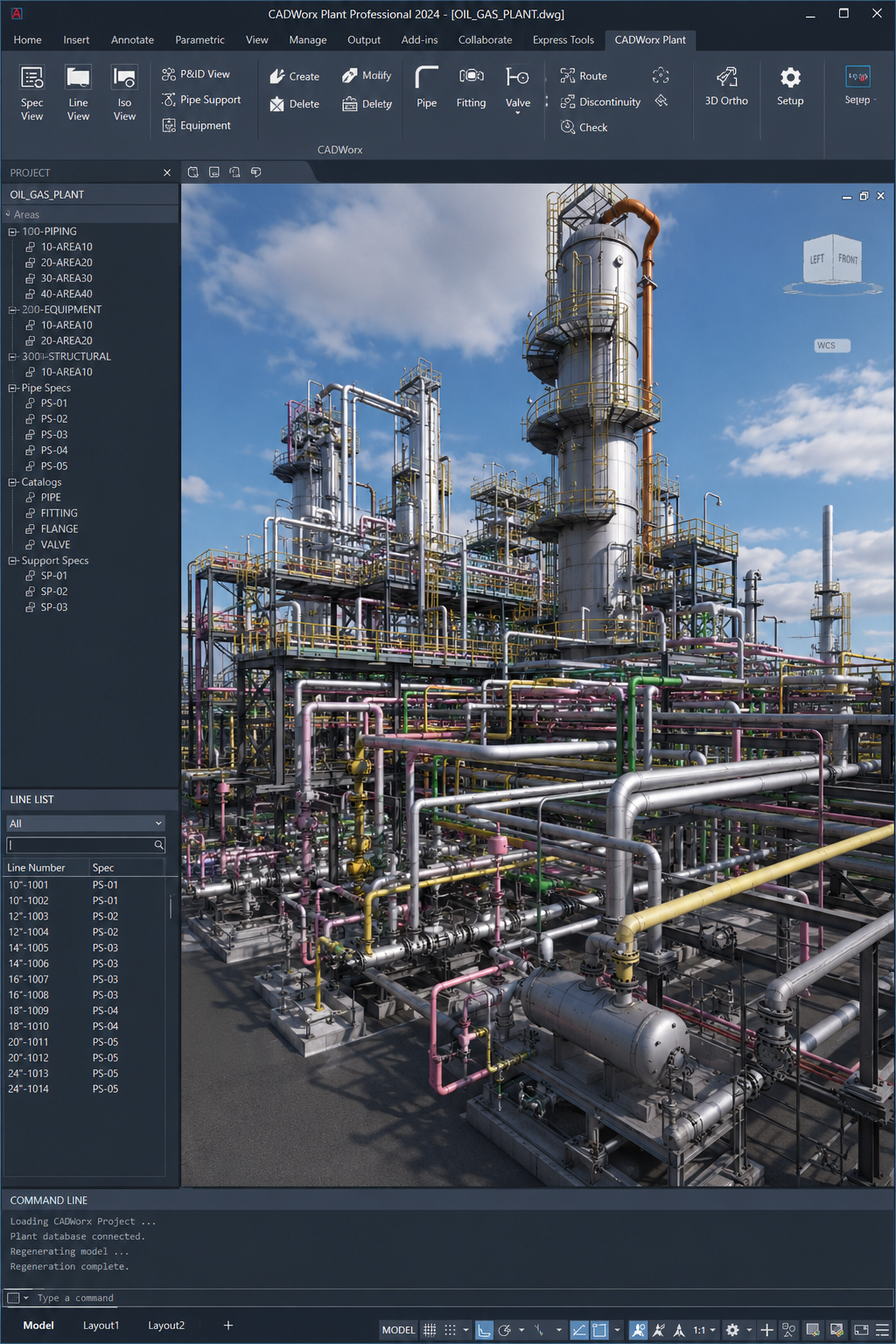Viewport: 896px width, 1344px height.
Task: Select PS-03 under Pipe Specs
Action: pos(54,435)
